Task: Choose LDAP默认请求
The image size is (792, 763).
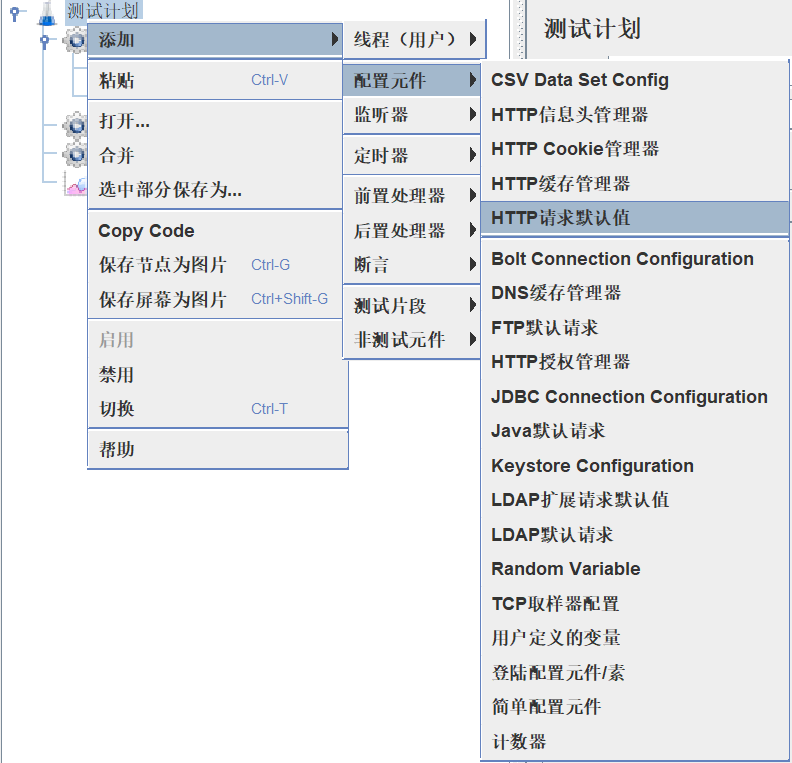Action: [x=635, y=534]
